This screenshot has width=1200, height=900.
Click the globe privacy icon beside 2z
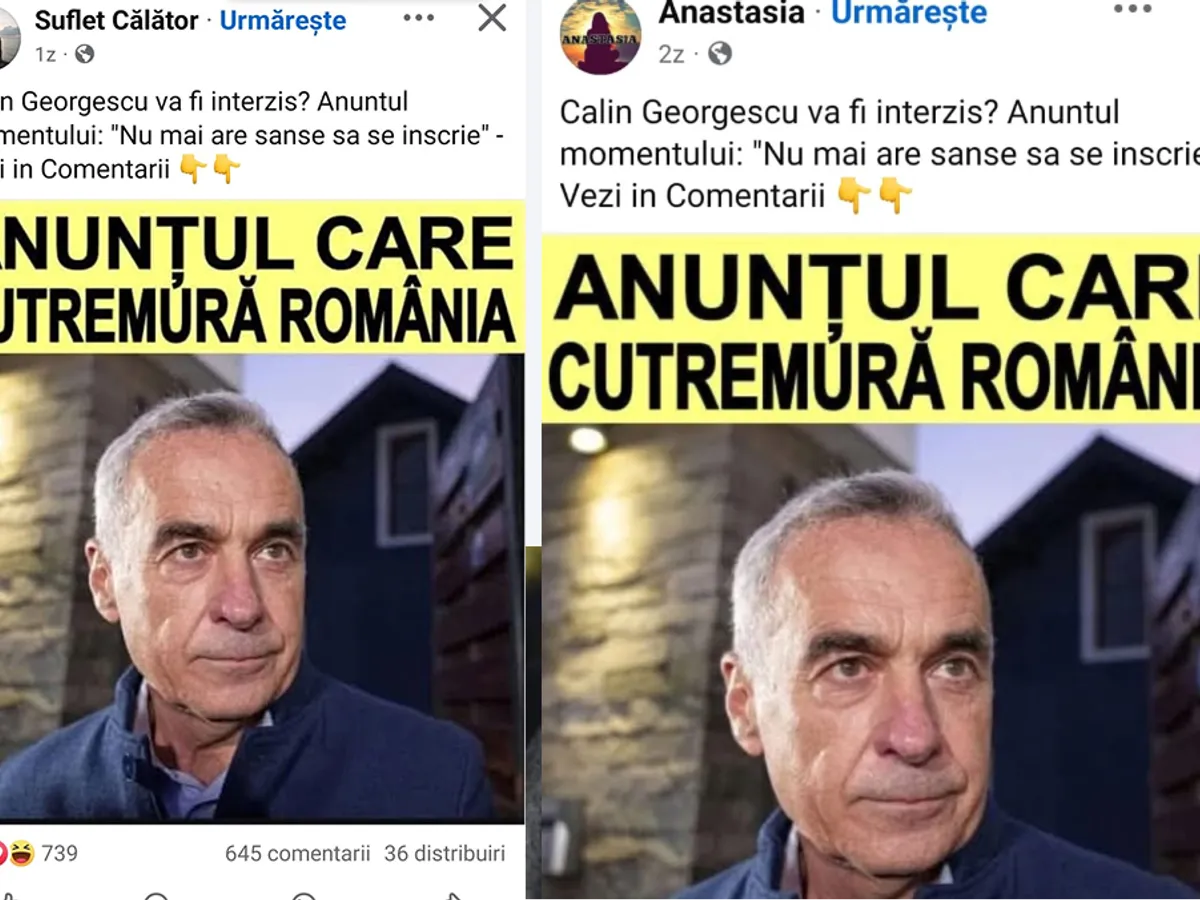point(720,53)
